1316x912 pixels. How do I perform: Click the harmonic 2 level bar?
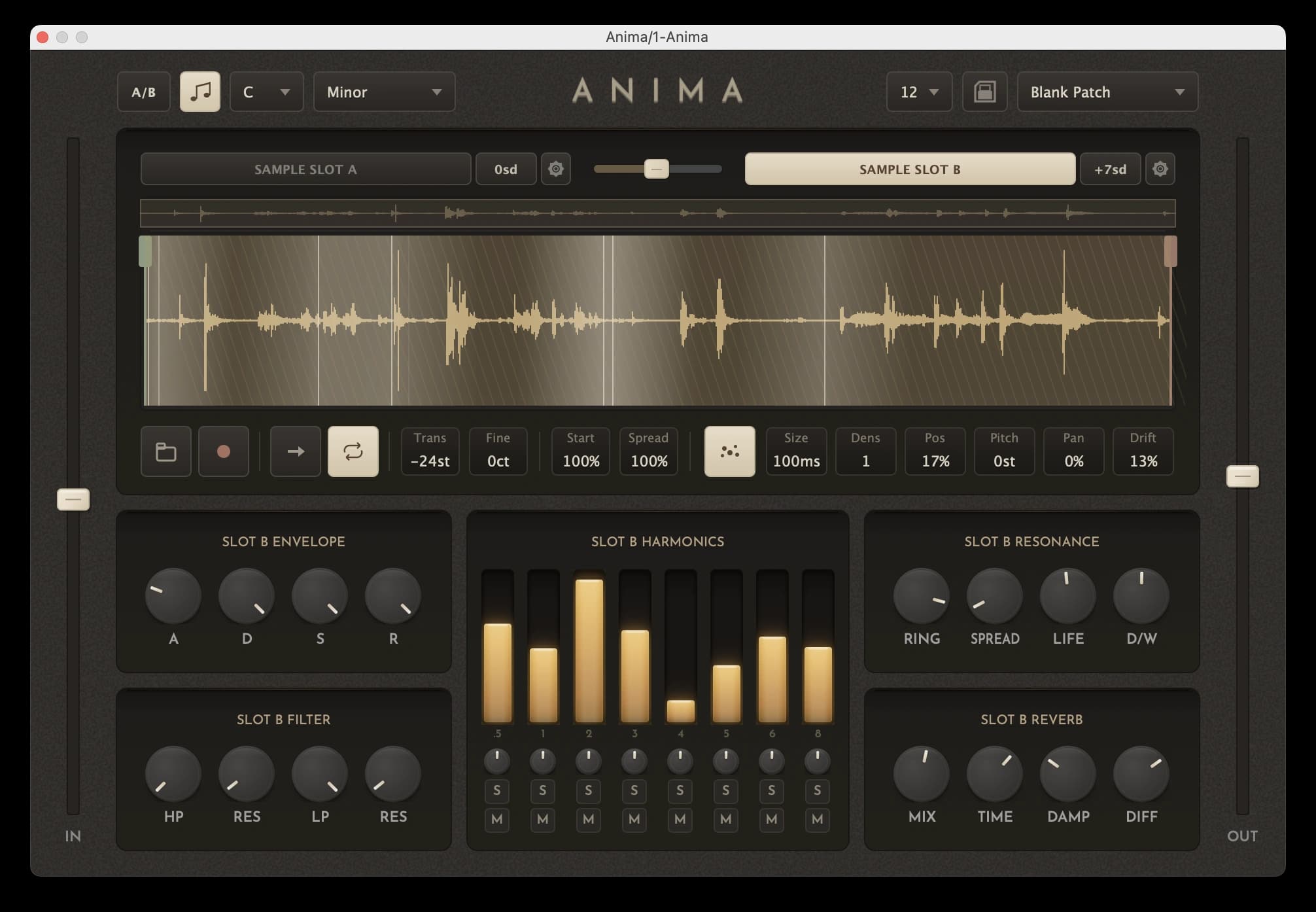589,646
